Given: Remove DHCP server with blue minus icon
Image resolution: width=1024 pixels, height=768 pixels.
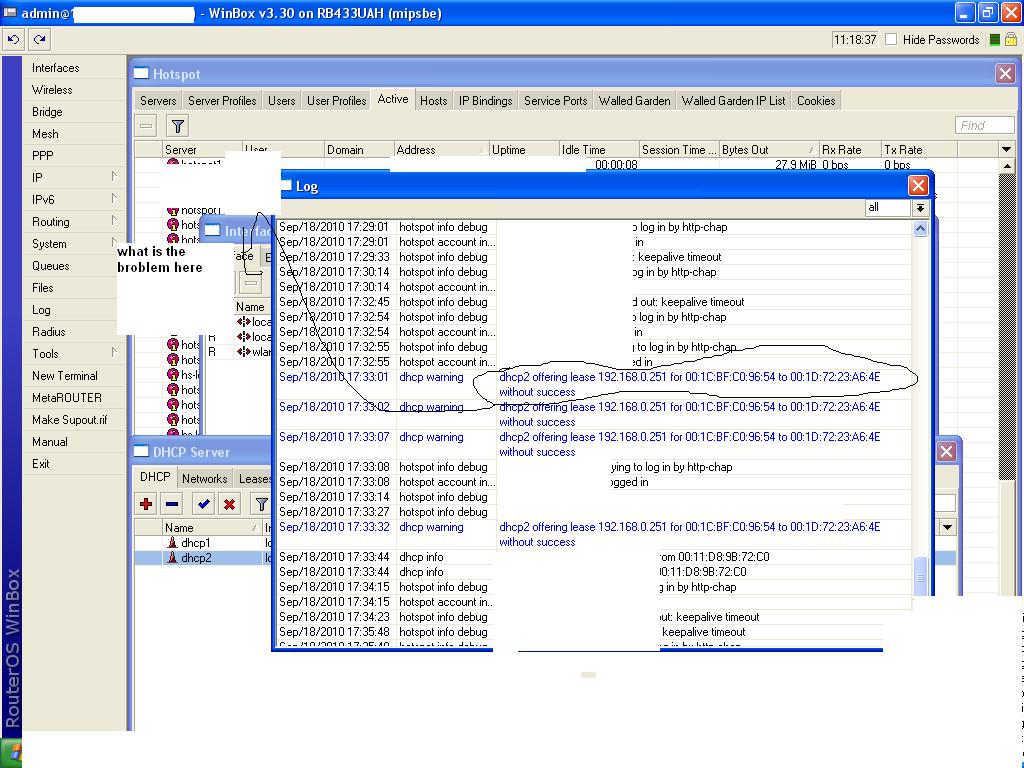Looking at the screenshot, I should [x=172, y=504].
